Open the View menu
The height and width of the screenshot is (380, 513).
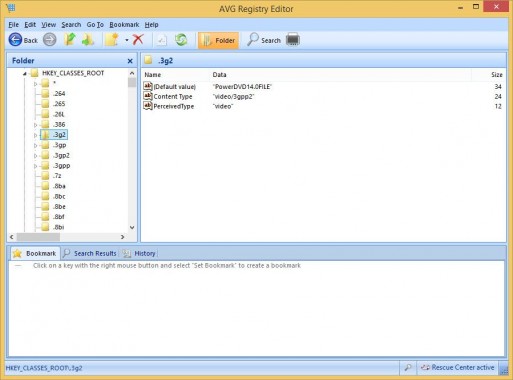[49, 25]
